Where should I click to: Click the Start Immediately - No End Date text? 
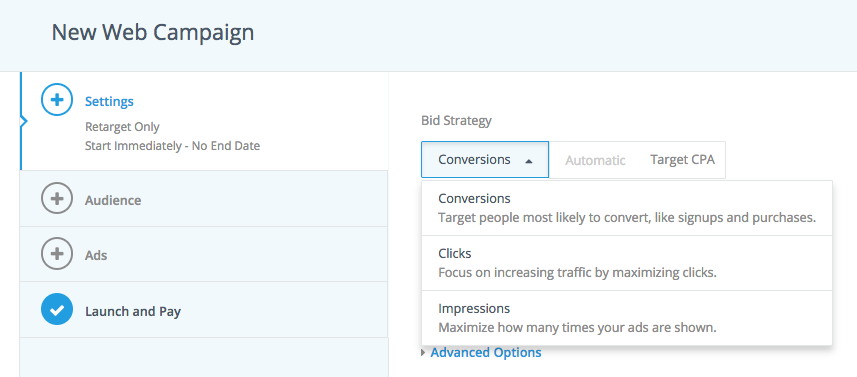click(x=173, y=146)
